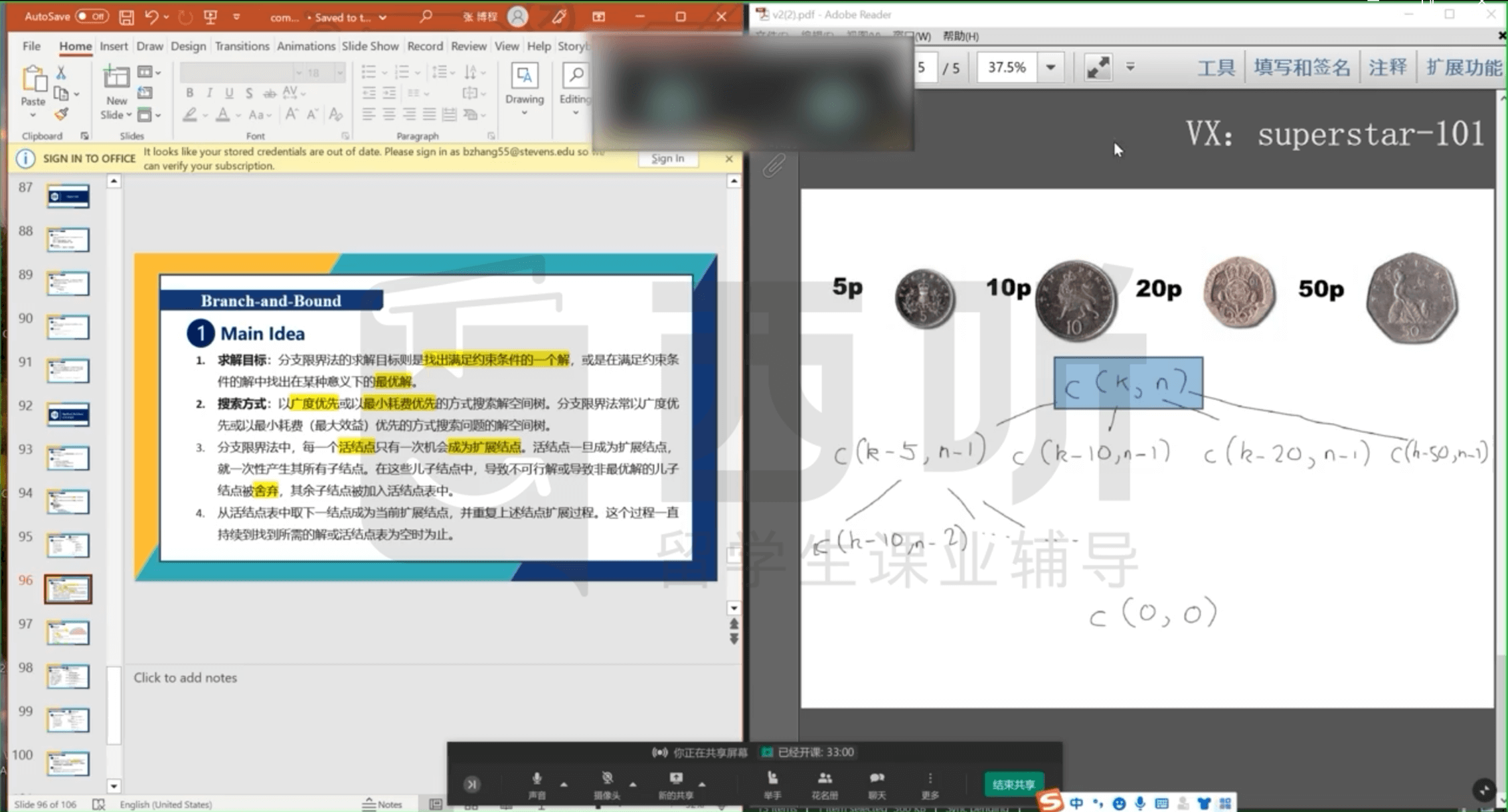Screen dimensions: 1508x812
Task: Click the Justify alignment icon
Action: click(x=430, y=115)
